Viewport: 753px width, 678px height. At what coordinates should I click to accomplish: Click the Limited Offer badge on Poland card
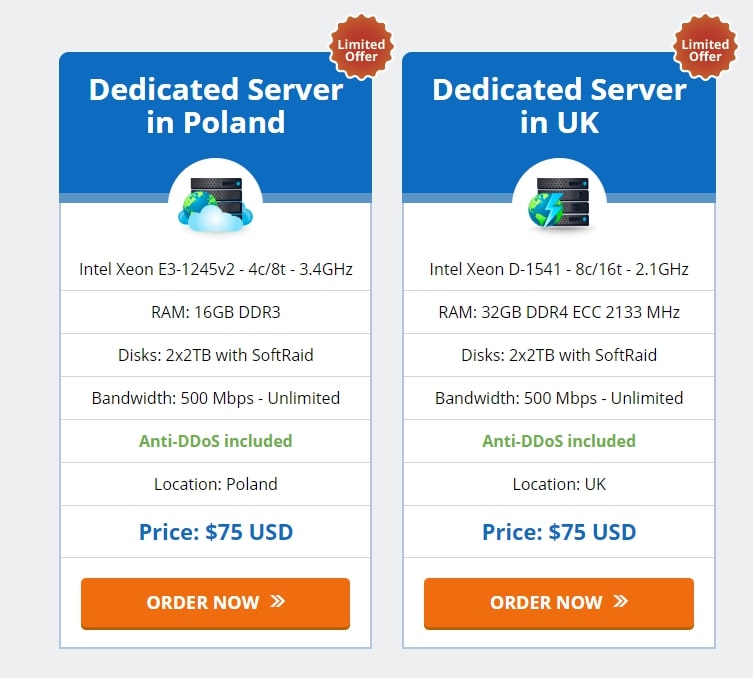(x=361, y=47)
